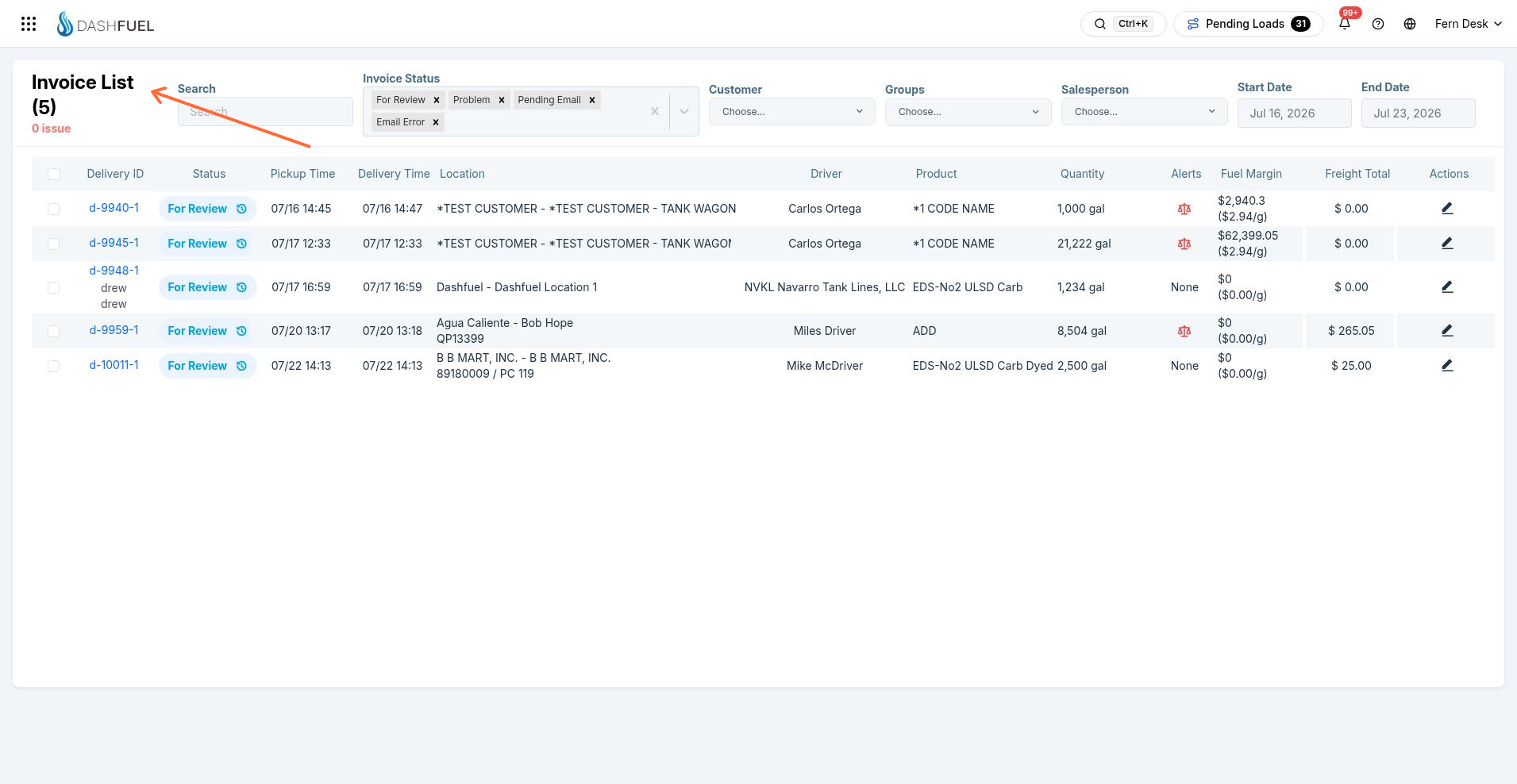The image size is (1517, 784).
Task: Open the Groups dropdown
Action: pos(968,112)
